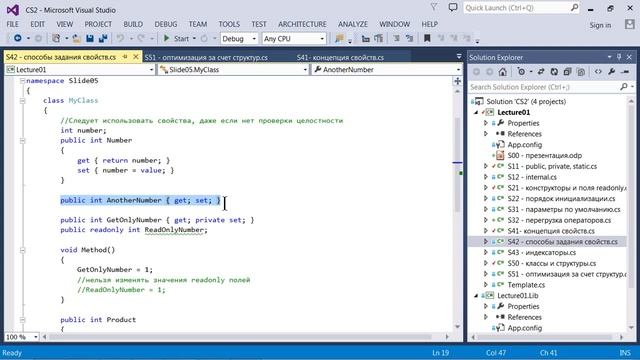
Task: Click the Navigate Backward toolbar button
Action: [x=18, y=38]
